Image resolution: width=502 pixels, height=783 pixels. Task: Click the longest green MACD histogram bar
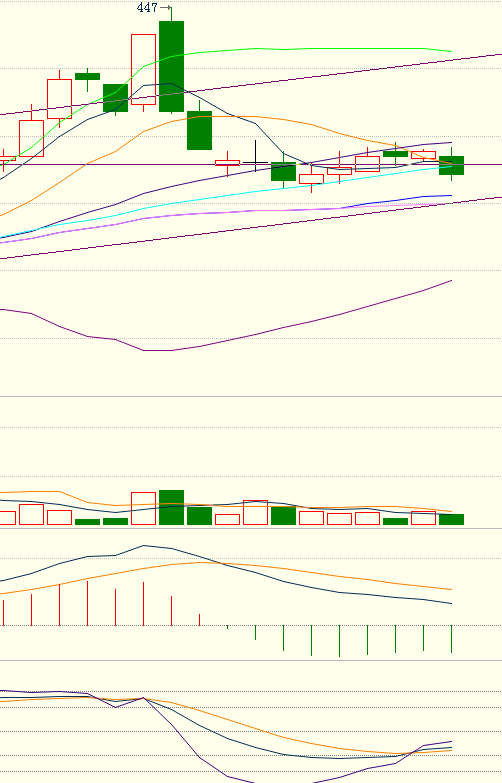pyautogui.click(x=339, y=641)
